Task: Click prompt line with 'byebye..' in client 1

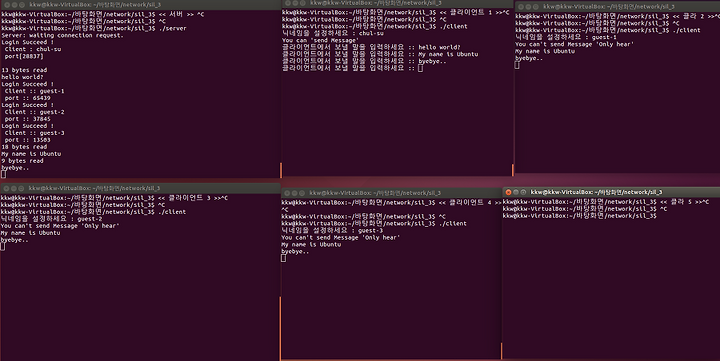Action: 364,61
